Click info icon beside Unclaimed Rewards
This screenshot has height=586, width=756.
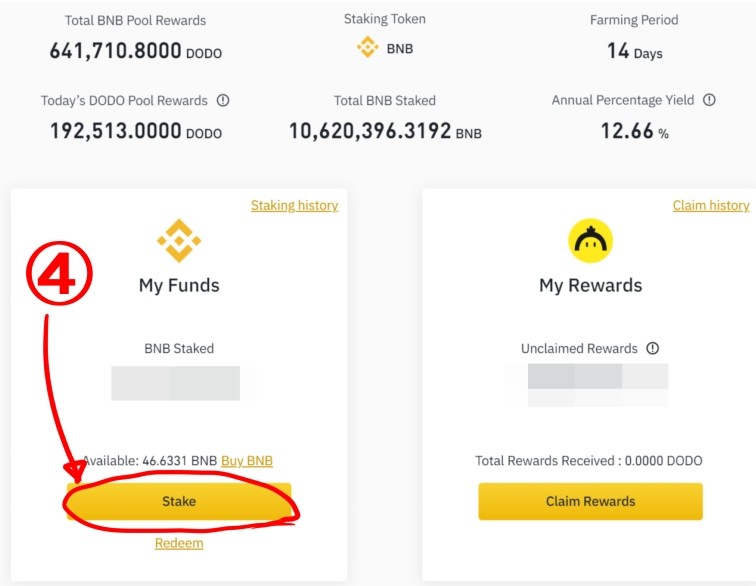tap(653, 349)
